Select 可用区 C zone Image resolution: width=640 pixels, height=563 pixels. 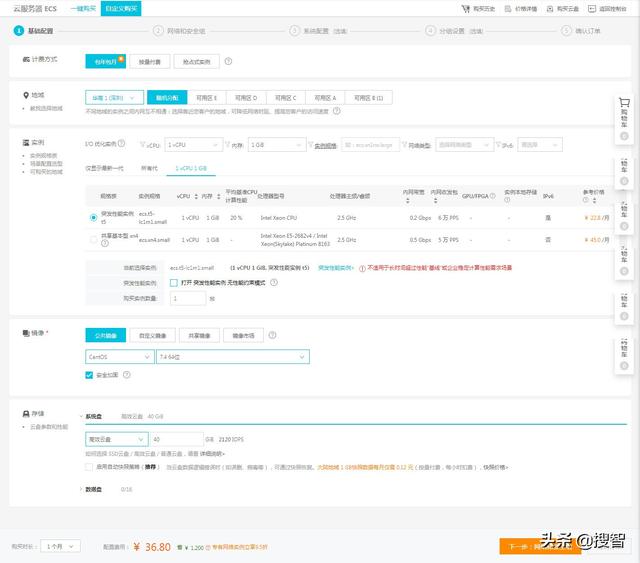coord(286,98)
